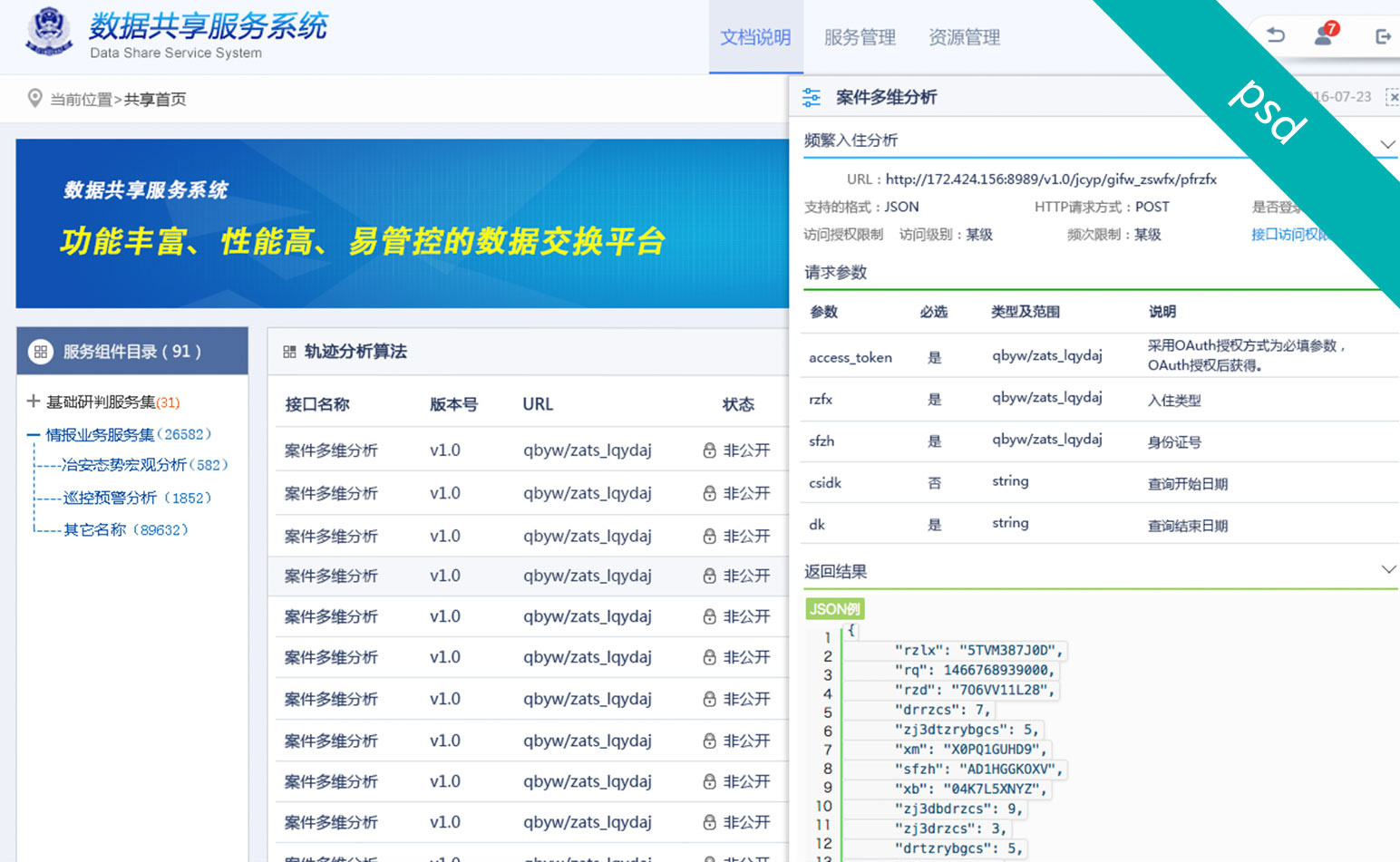This screenshot has height=862, width=1400.
Task: Click the logout icon in header
Action: pos(1383,36)
